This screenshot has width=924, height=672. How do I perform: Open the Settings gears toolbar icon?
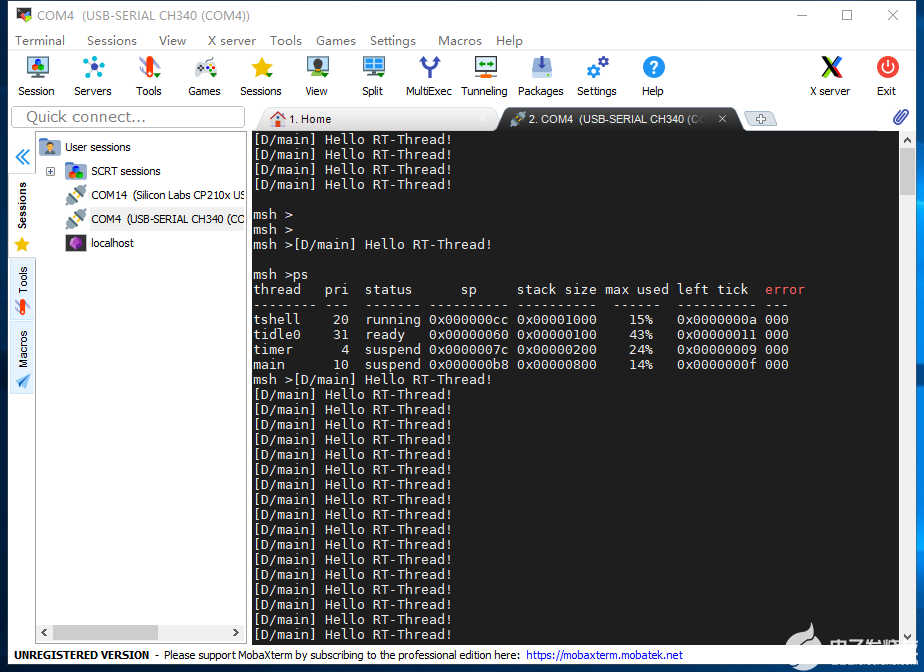[596, 76]
